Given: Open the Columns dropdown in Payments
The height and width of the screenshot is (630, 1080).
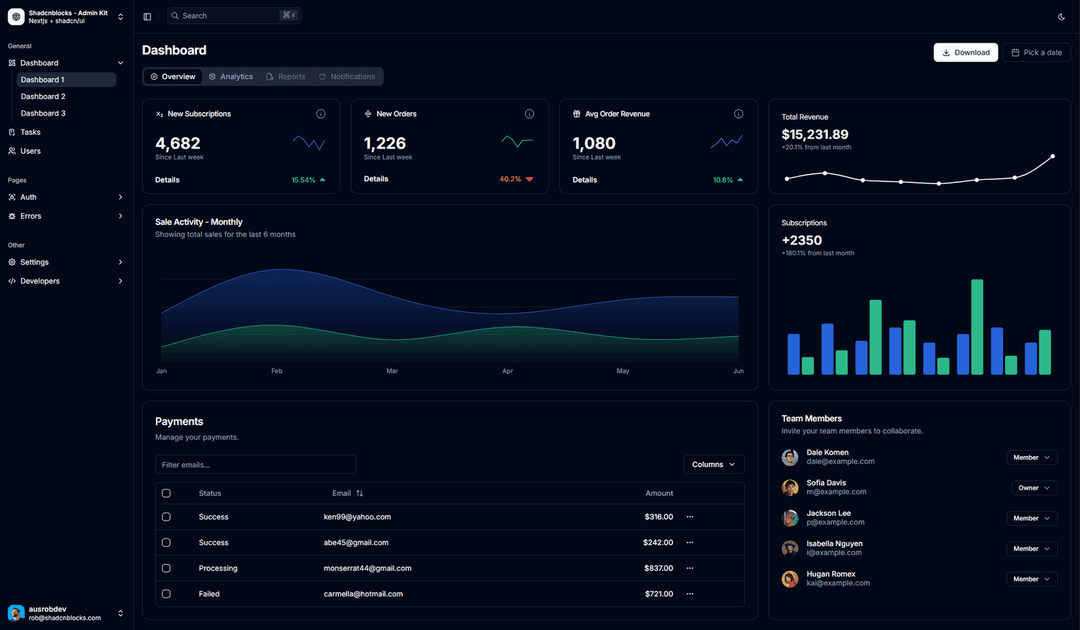Looking at the screenshot, I should coord(713,464).
